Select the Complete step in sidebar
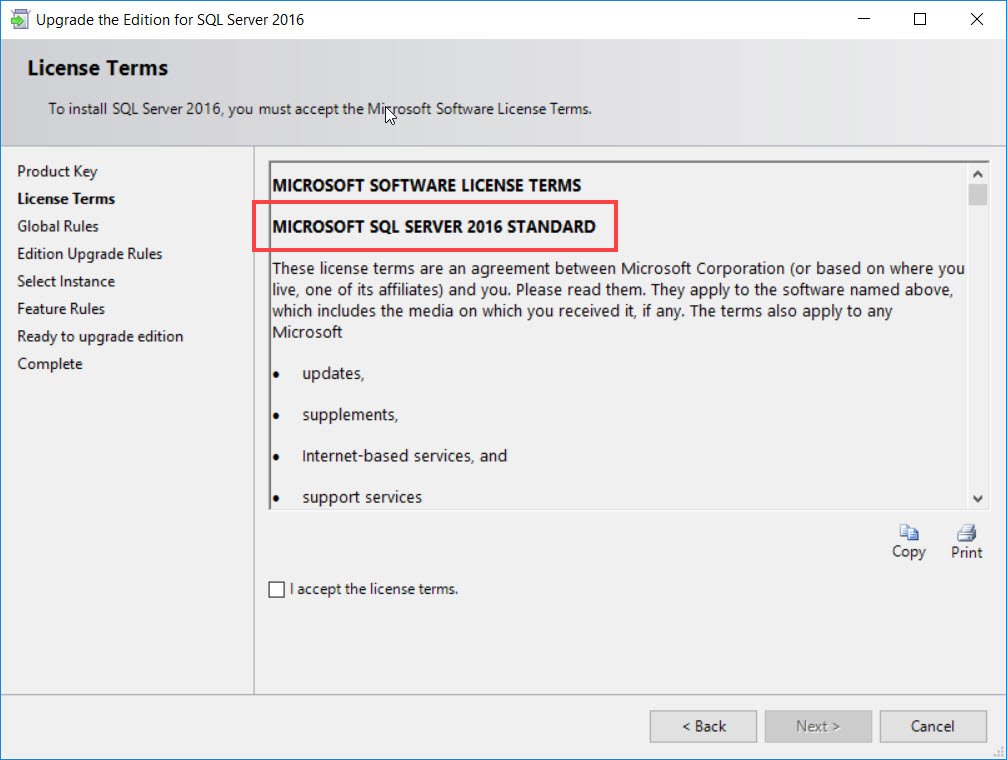 tap(50, 364)
